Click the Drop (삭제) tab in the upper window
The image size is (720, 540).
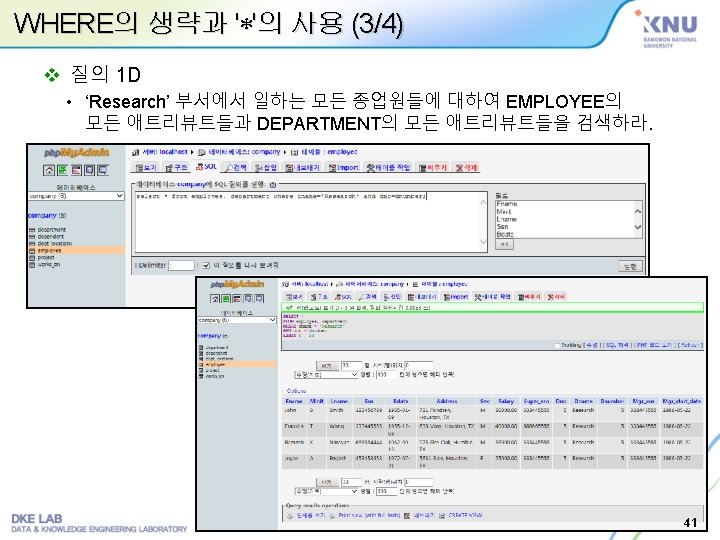click(467, 168)
